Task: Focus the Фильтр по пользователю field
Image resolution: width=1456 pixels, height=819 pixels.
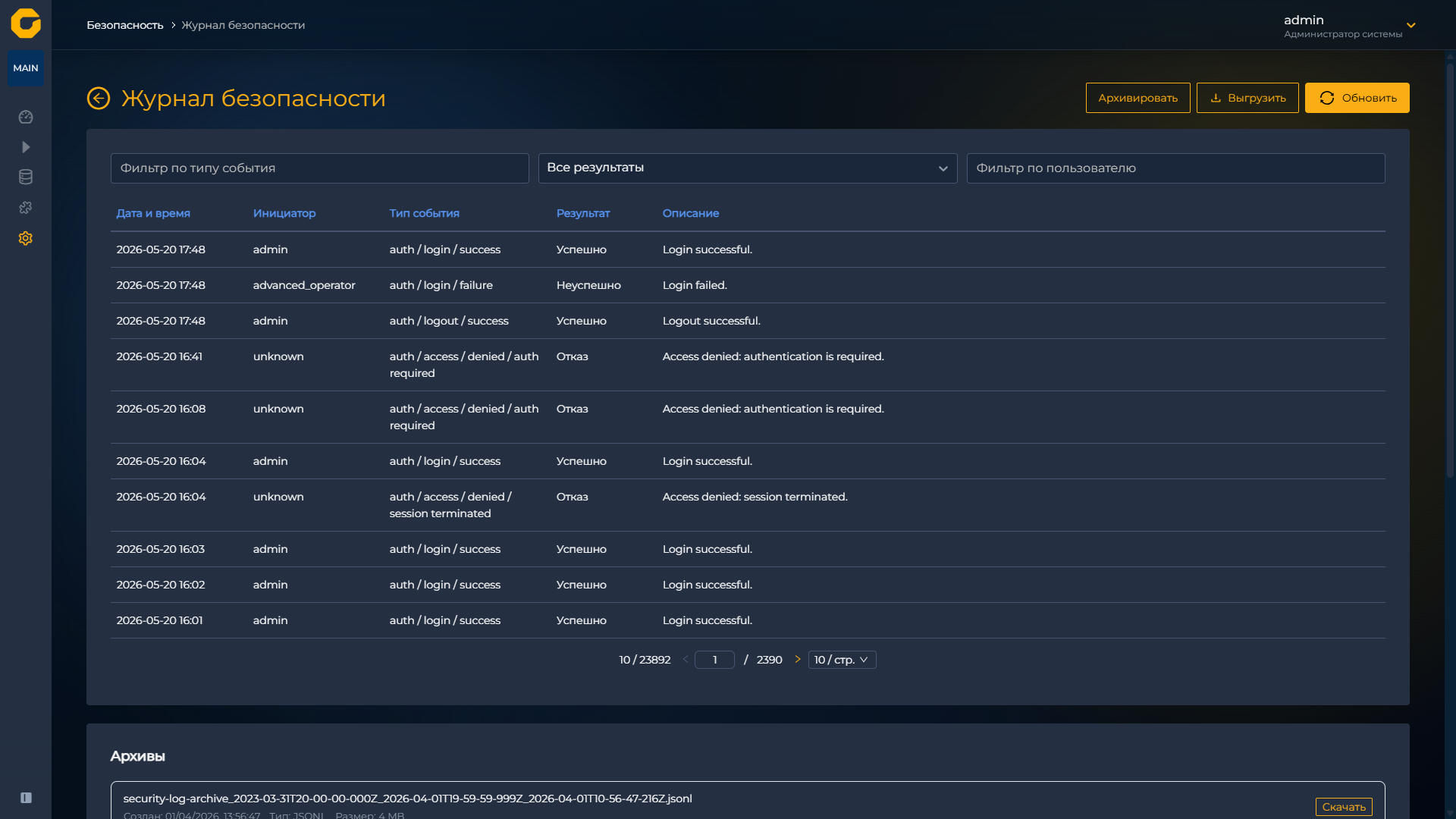Action: tap(1175, 168)
